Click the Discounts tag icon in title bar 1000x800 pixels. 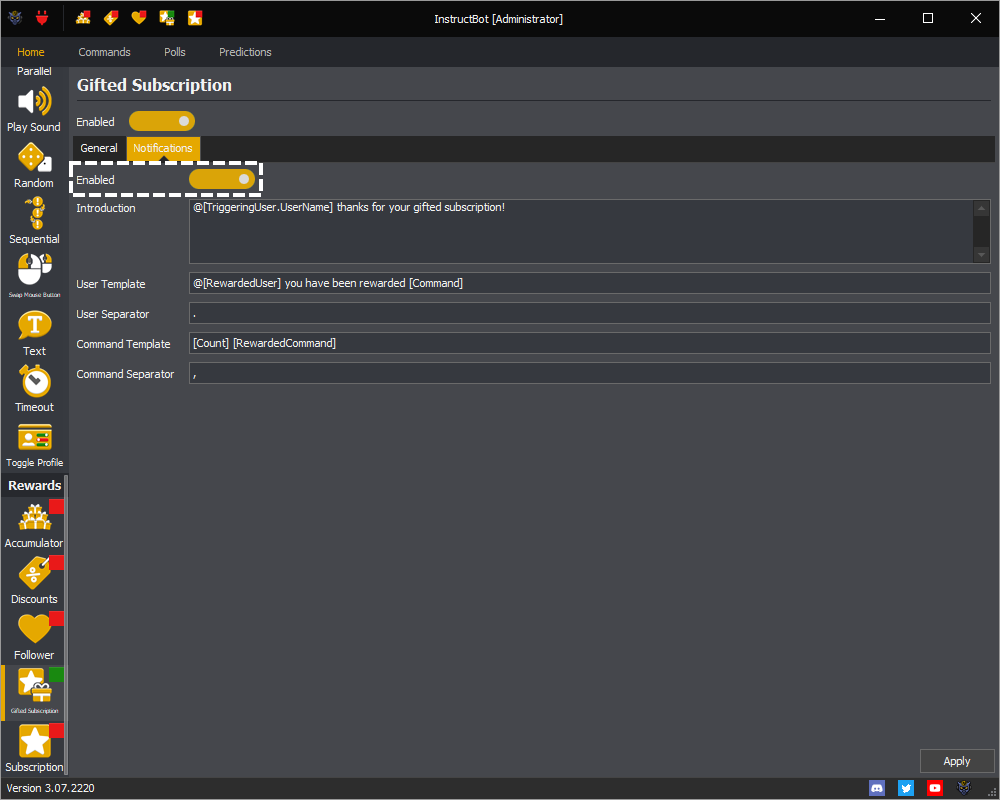point(111,18)
